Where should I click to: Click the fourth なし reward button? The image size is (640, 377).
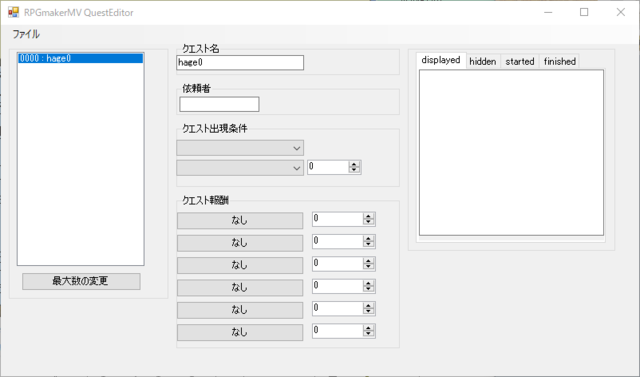click(x=240, y=288)
